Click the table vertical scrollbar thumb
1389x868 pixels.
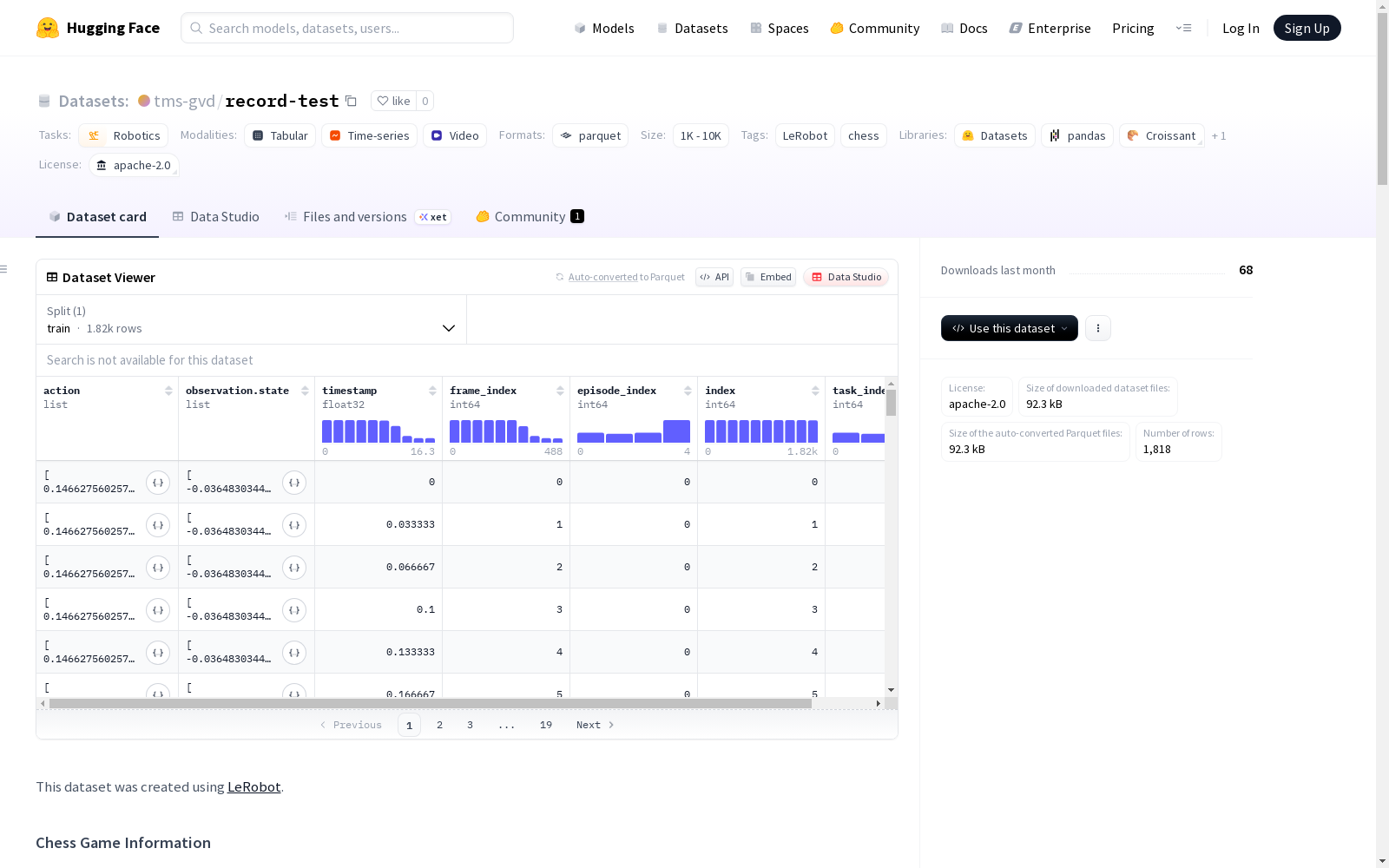[891, 403]
